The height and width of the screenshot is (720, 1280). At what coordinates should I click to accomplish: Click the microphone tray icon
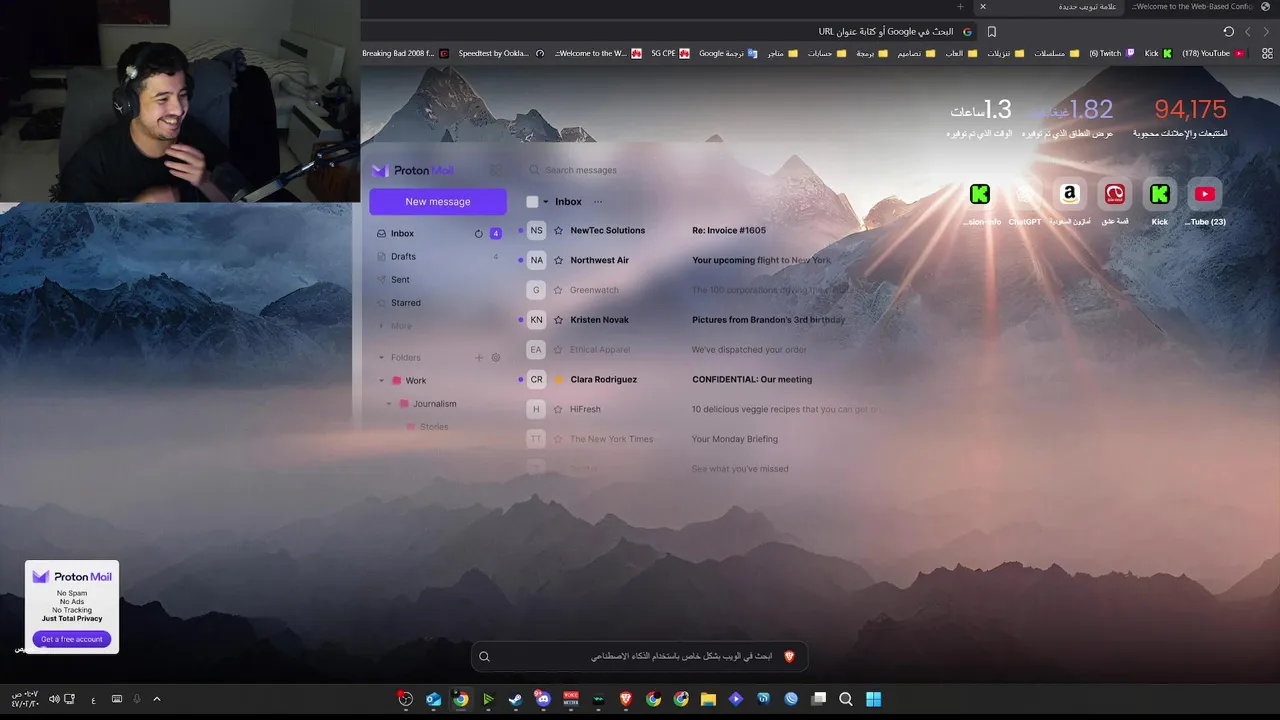(137, 699)
